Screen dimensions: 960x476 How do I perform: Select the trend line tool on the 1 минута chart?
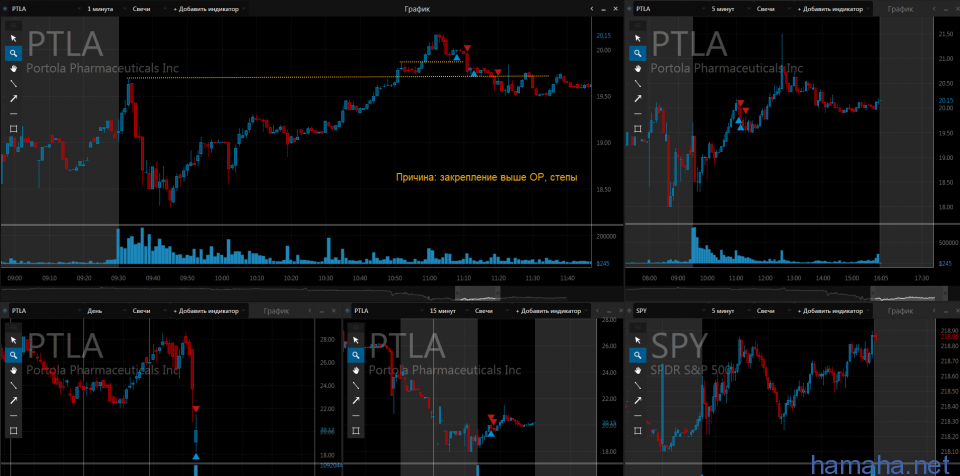(13, 83)
